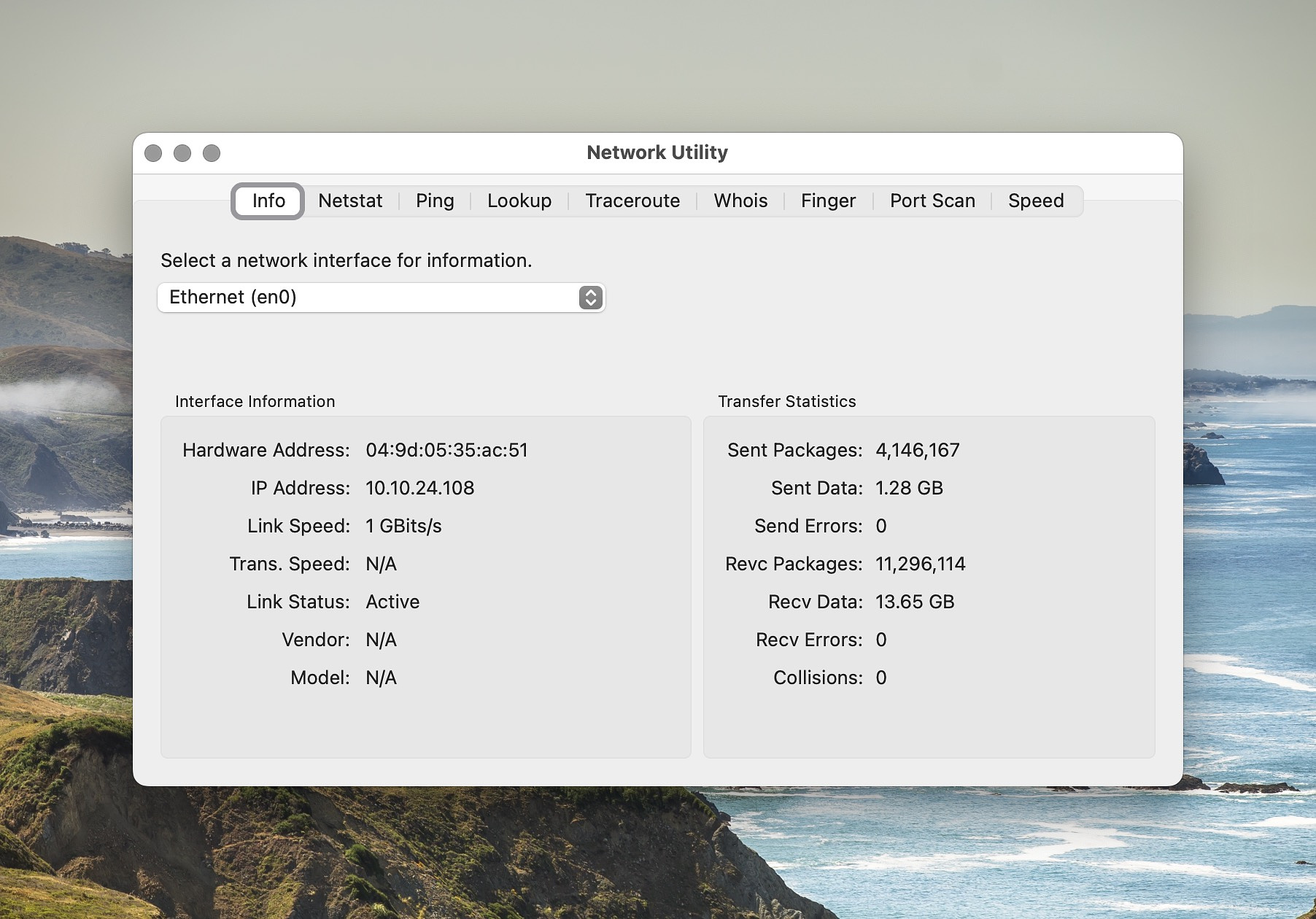Click the Send Errors value 0
Viewport: 1316px width, 919px height.
pos(881,526)
